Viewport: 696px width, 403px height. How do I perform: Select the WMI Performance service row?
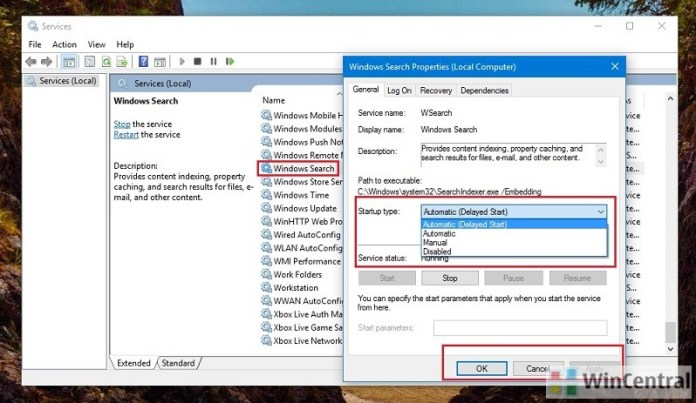pyautogui.click(x=302, y=261)
